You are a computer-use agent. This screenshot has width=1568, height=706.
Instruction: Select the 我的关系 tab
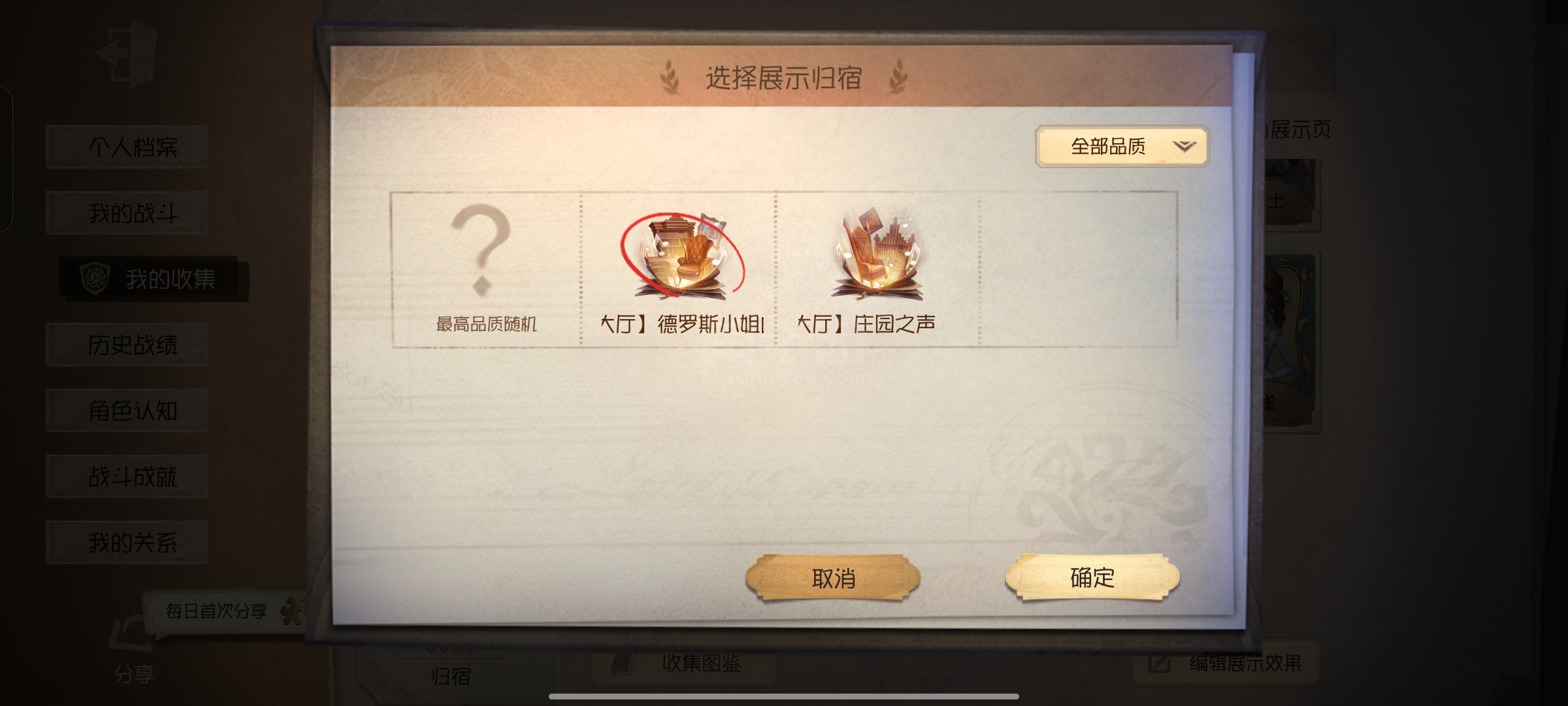click(x=127, y=542)
